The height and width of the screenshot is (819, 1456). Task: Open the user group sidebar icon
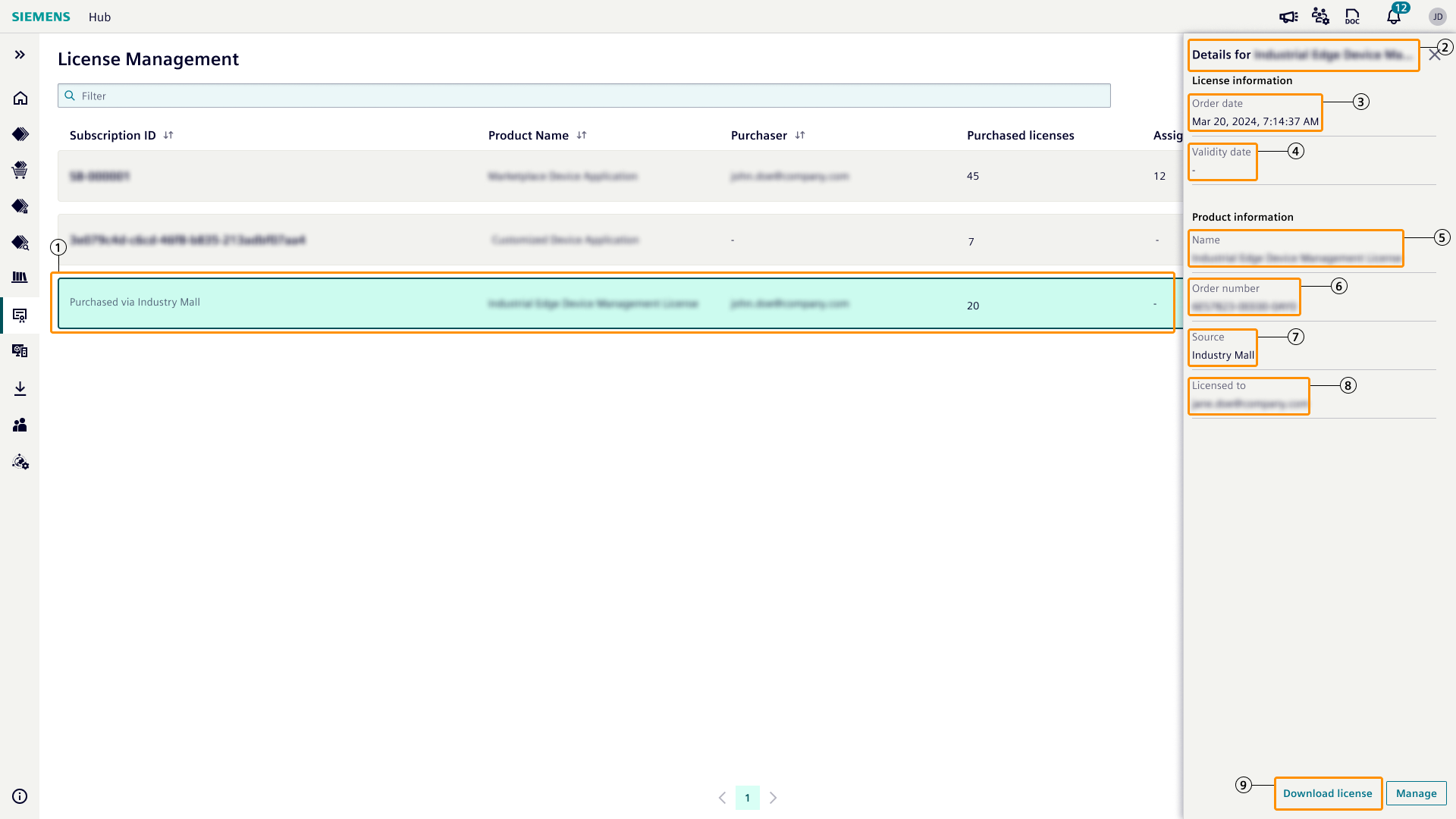tap(20, 425)
